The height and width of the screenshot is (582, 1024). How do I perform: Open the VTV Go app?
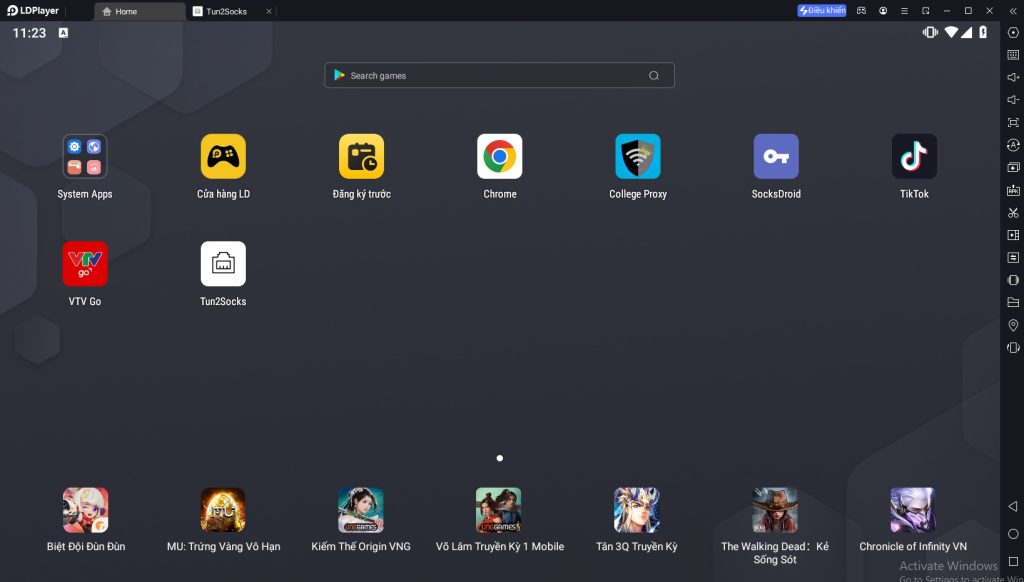(x=85, y=264)
